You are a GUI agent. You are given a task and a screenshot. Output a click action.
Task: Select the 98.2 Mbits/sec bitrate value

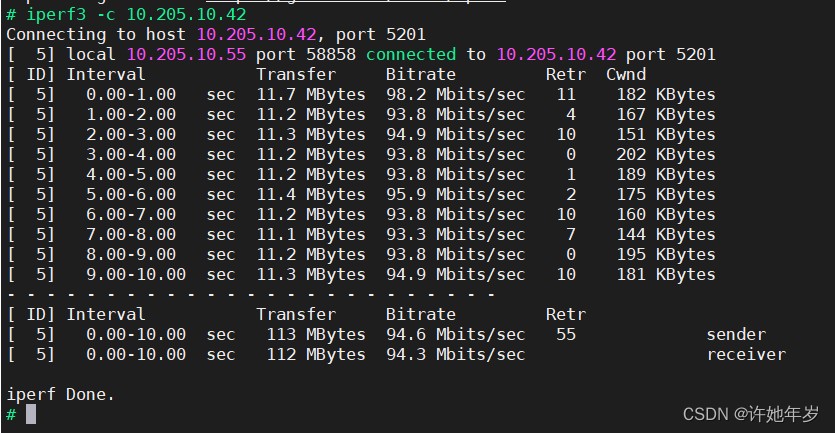point(455,94)
